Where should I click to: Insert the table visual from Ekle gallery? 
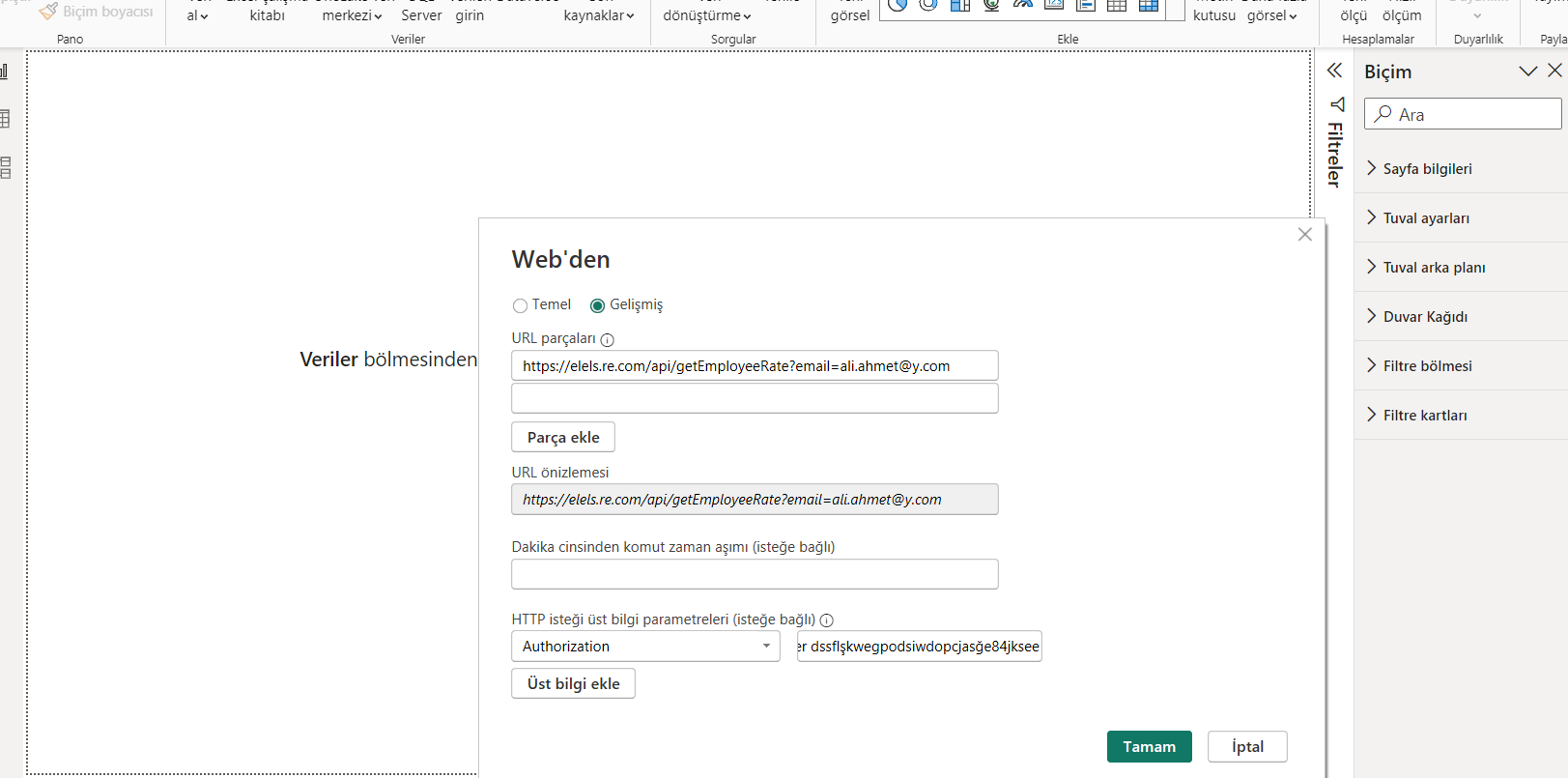pos(1117,5)
